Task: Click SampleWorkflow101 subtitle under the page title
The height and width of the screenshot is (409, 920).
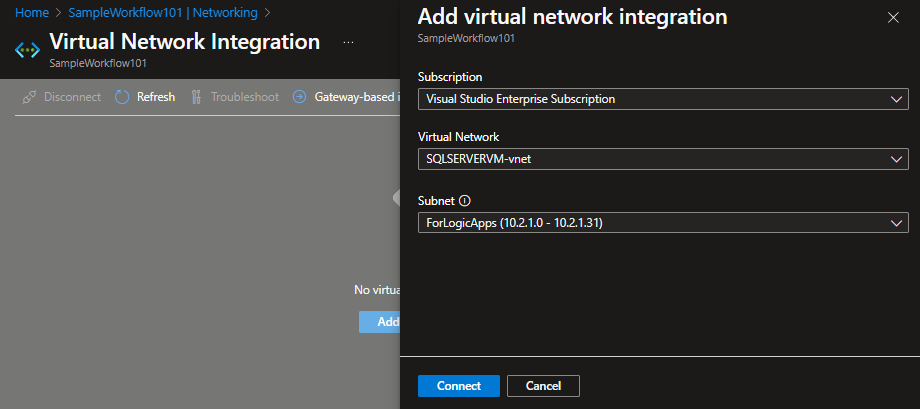Action: click(x=98, y=63)
